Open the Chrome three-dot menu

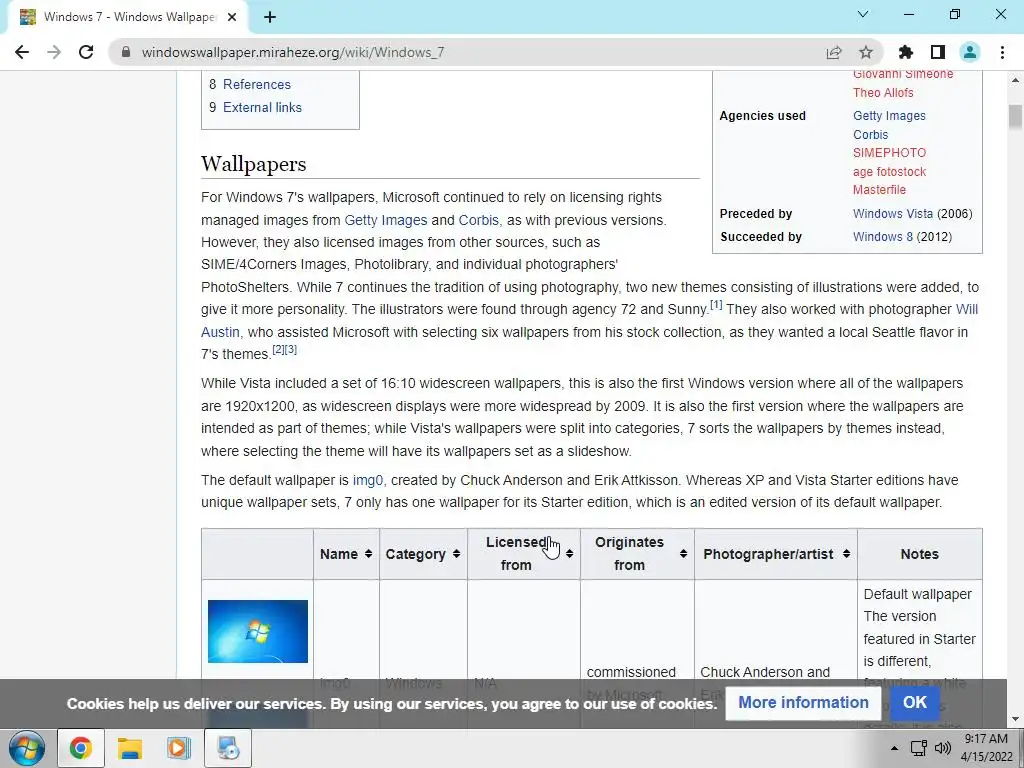[x=1002, y=52]
